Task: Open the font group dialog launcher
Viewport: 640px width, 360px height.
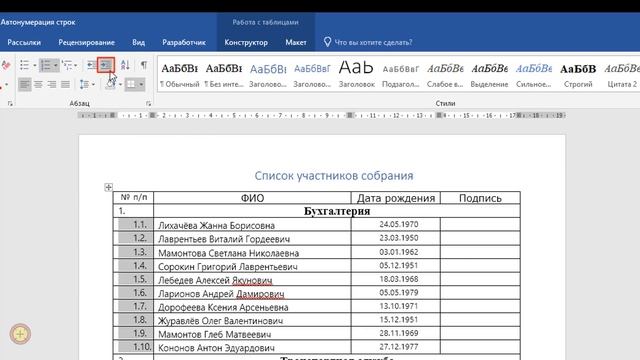Action: (x=10, y=104)
